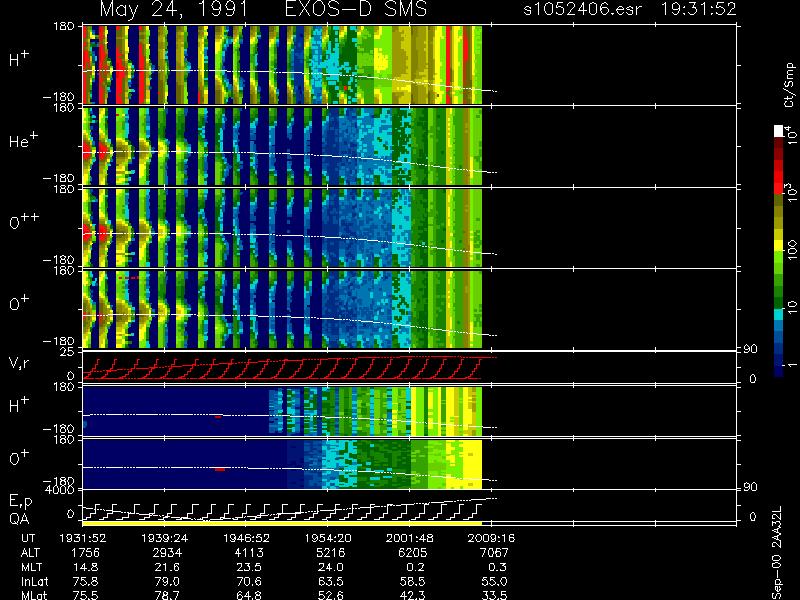800x600 pixels.
Task: Select the MLT value '0.2'
Action: (x=415, y=567)
